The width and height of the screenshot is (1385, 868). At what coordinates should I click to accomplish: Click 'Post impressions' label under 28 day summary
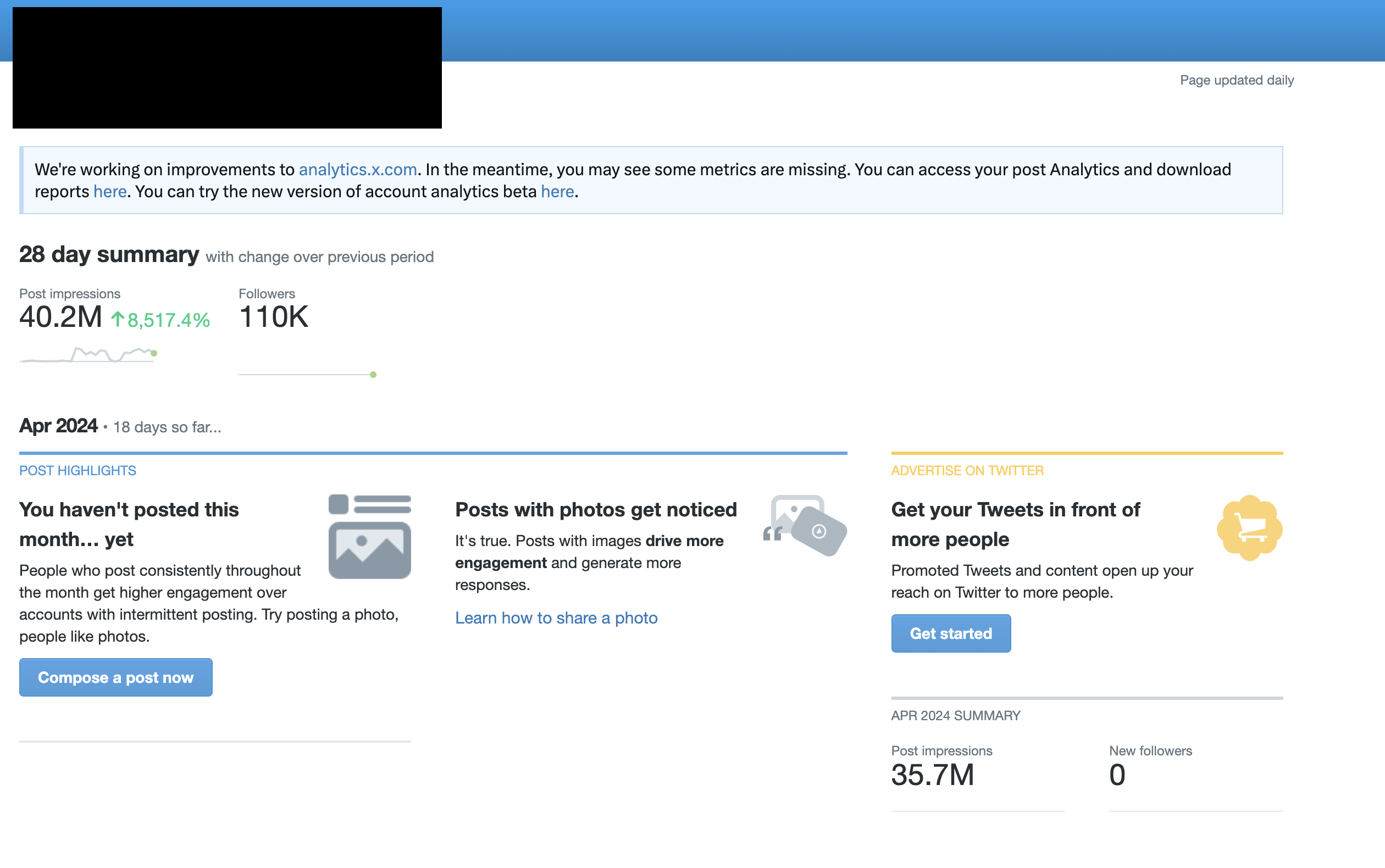pos(69,293)
